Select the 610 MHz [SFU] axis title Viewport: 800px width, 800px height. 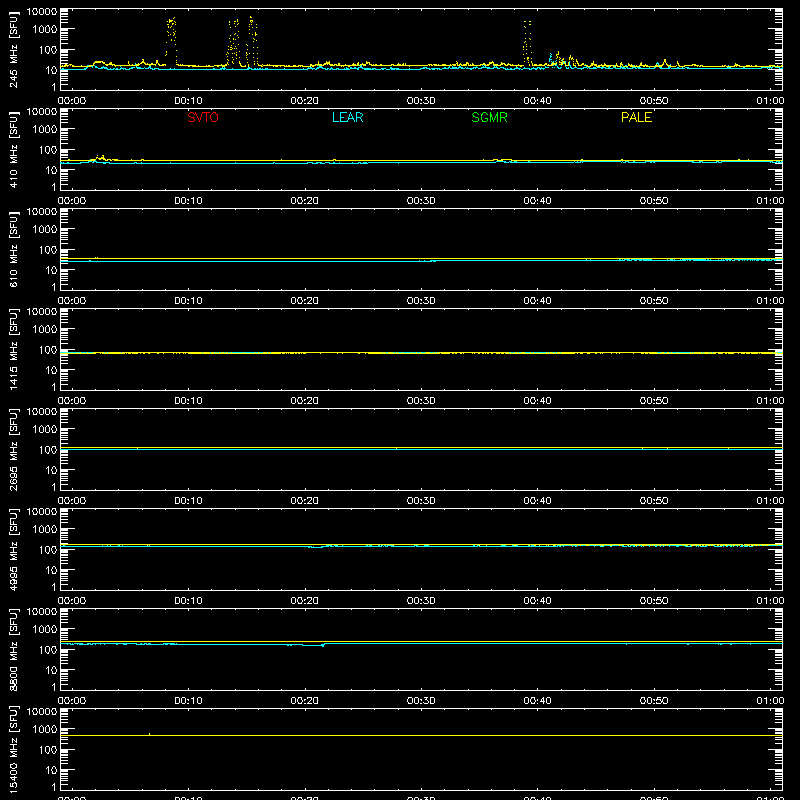pyautogui.click(x=13, y=249)
